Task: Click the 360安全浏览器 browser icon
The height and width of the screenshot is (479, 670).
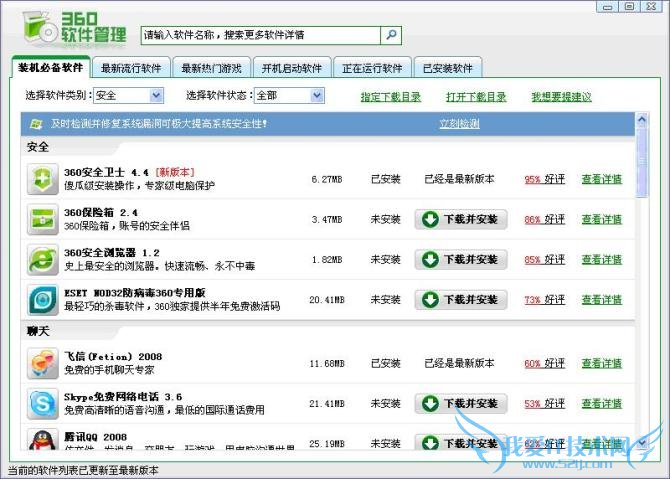Action: click(42, 259)
